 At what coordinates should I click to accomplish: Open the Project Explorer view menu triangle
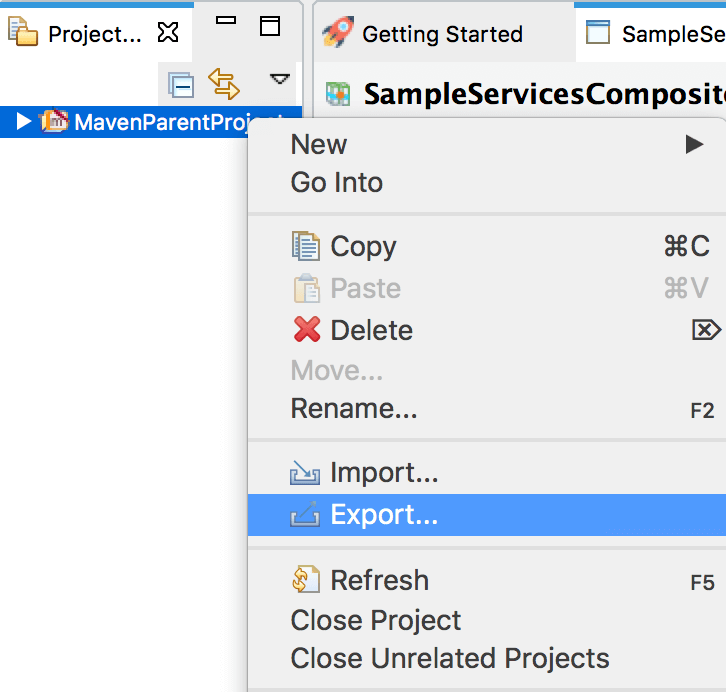click(x=280, y=79)
